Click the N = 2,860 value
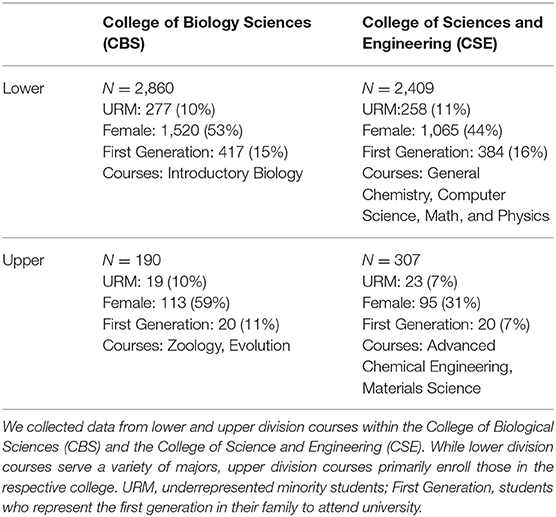556x517 pixels. coord(138,88)
